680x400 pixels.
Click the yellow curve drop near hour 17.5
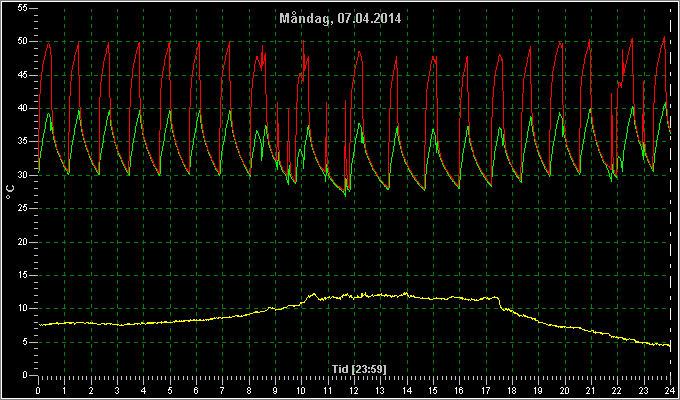pos(500,303)
